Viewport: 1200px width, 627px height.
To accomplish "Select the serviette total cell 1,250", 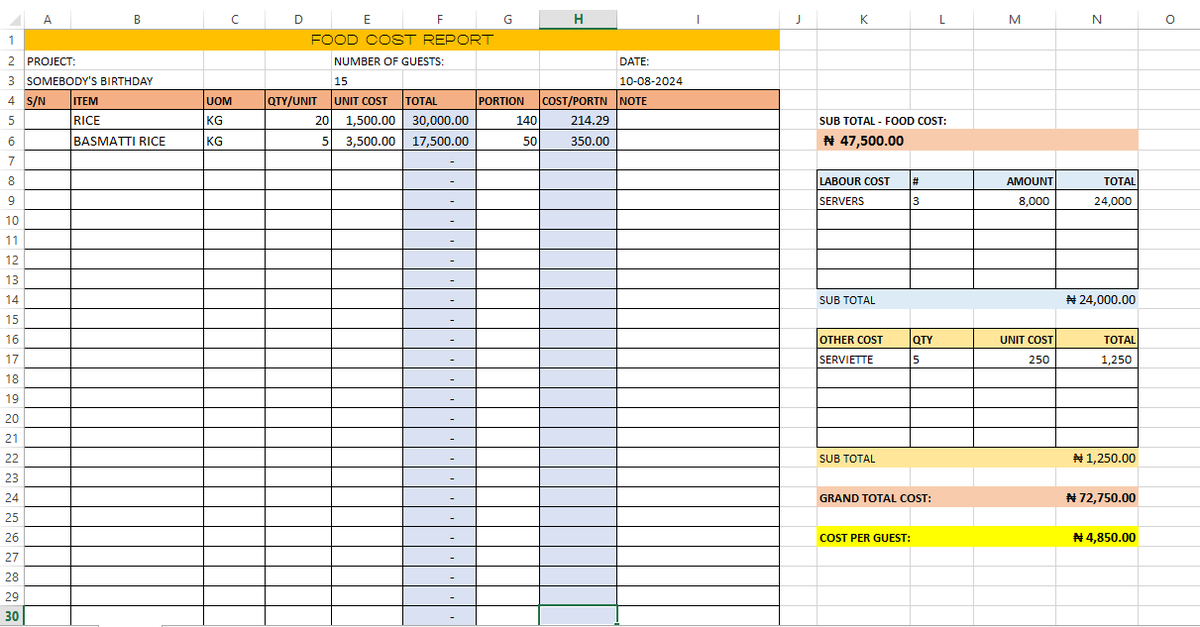I will click(x=1097, y=359).
